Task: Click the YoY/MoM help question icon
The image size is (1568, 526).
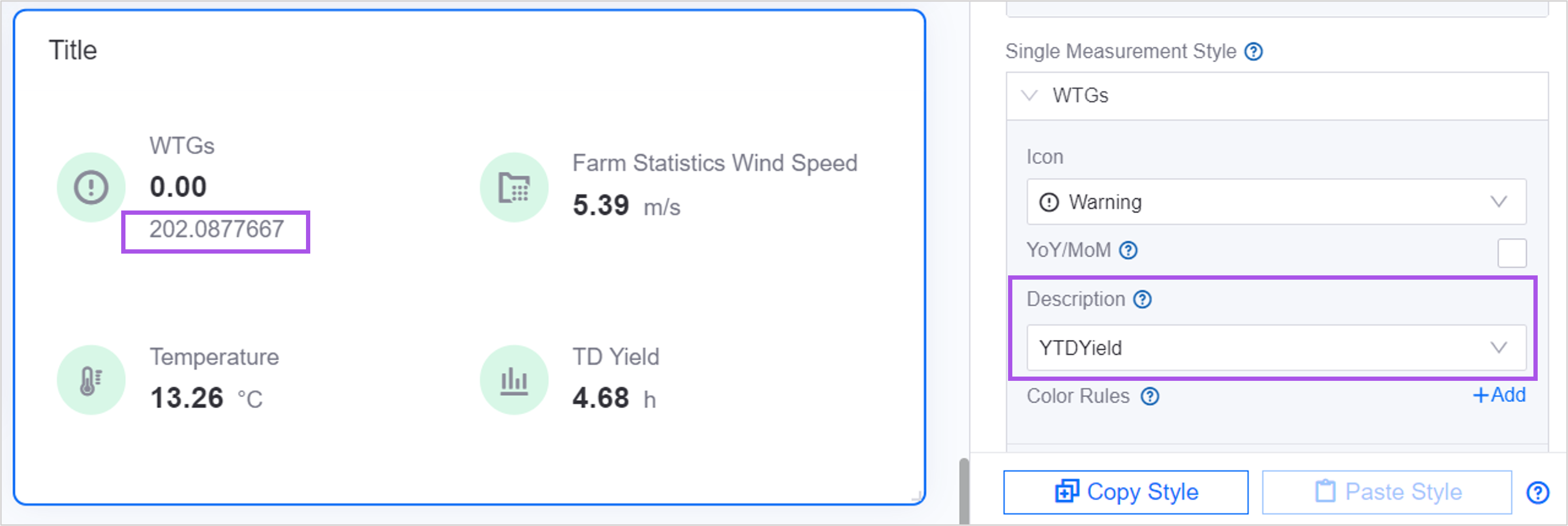Action: 1128,250
